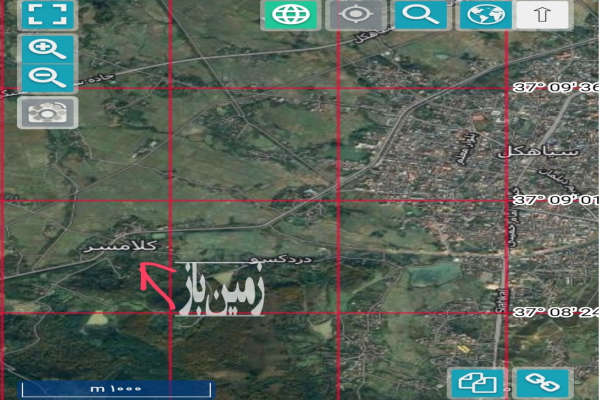
Task: Locate my position with crosshair icon
Action: click(x=355, y=15)
